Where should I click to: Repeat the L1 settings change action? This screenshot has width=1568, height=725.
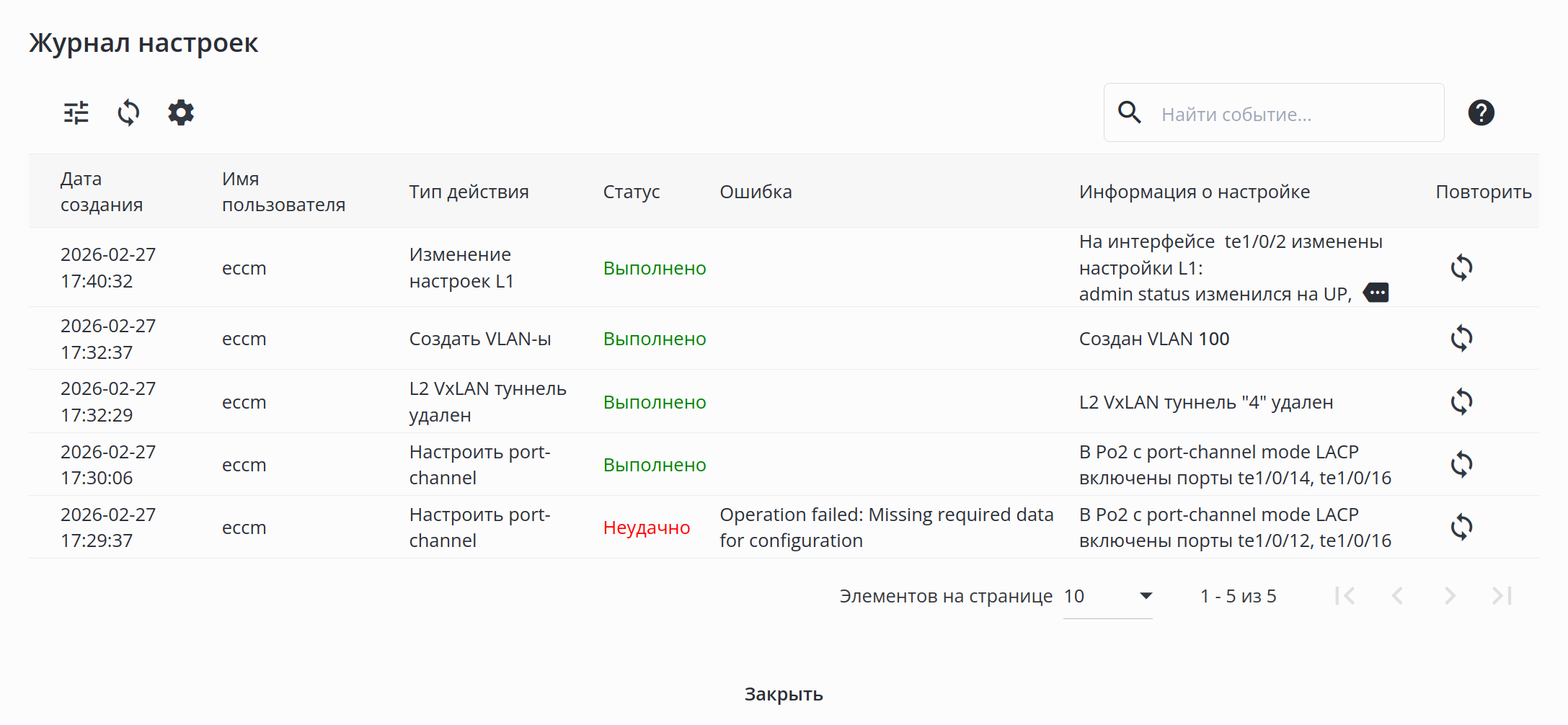pyautogui.click(x=1461, y=268)
